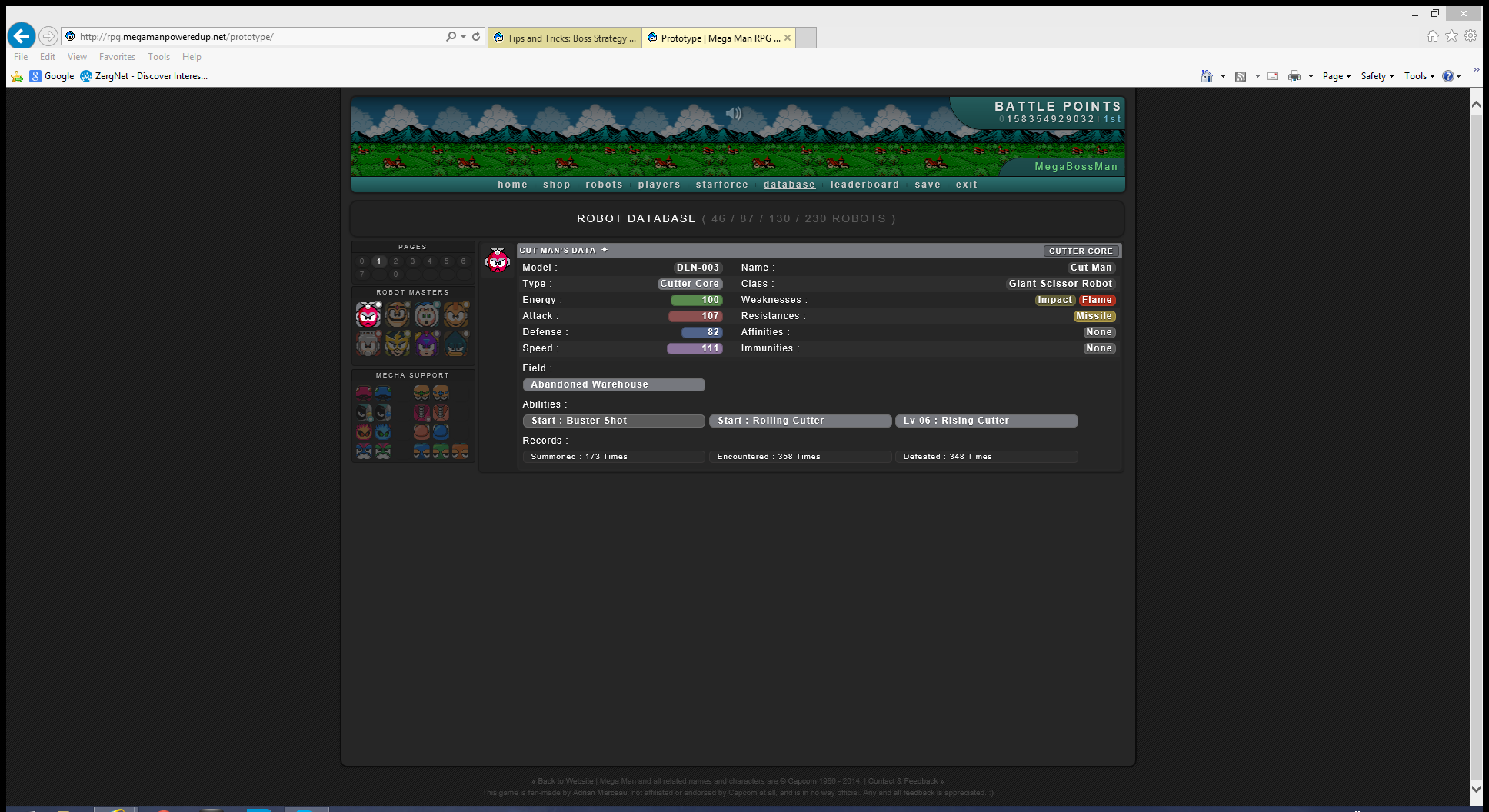
Task: Open the command bar Tools dropdown
Action: 1420,76
